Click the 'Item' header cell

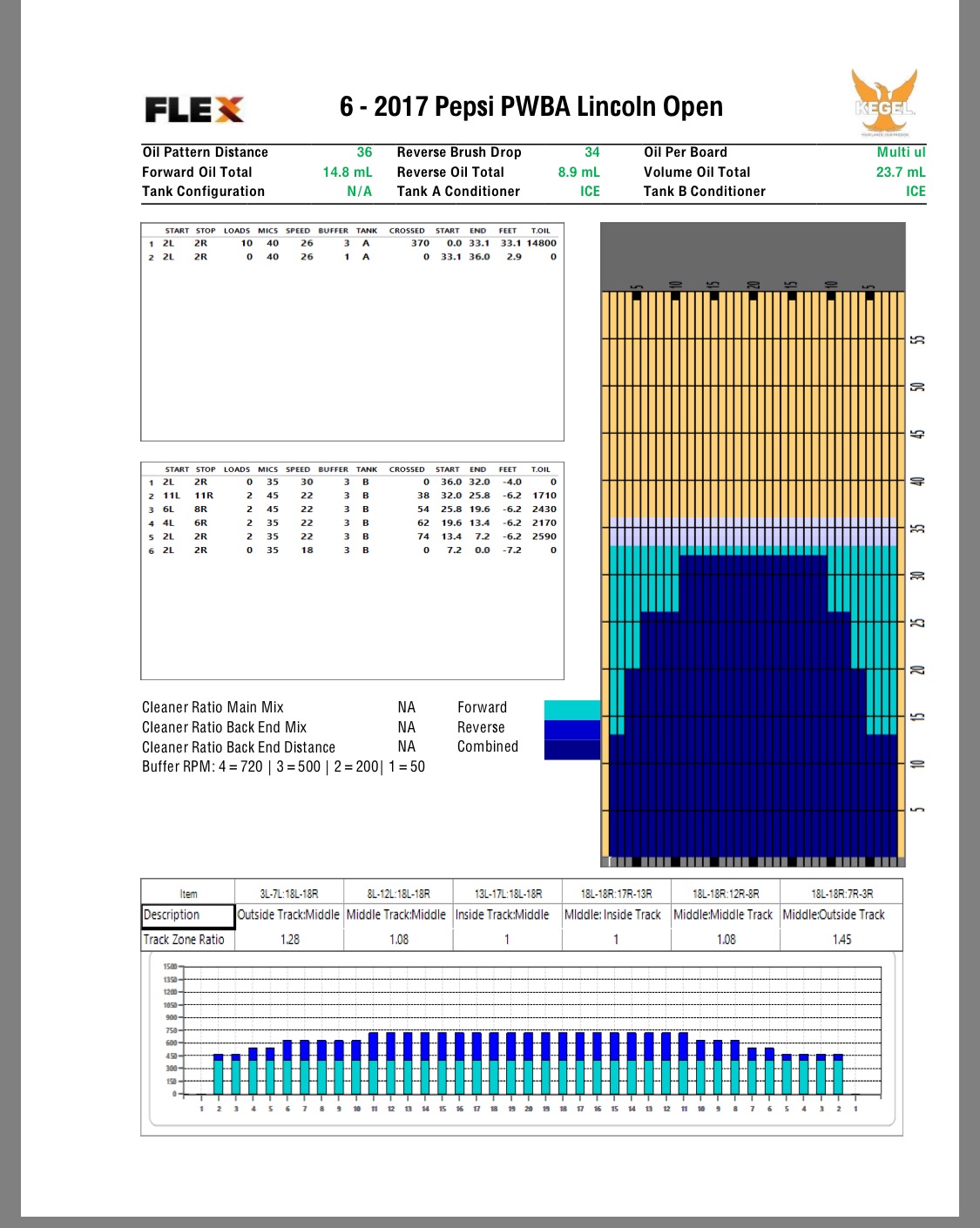(188, 894)
